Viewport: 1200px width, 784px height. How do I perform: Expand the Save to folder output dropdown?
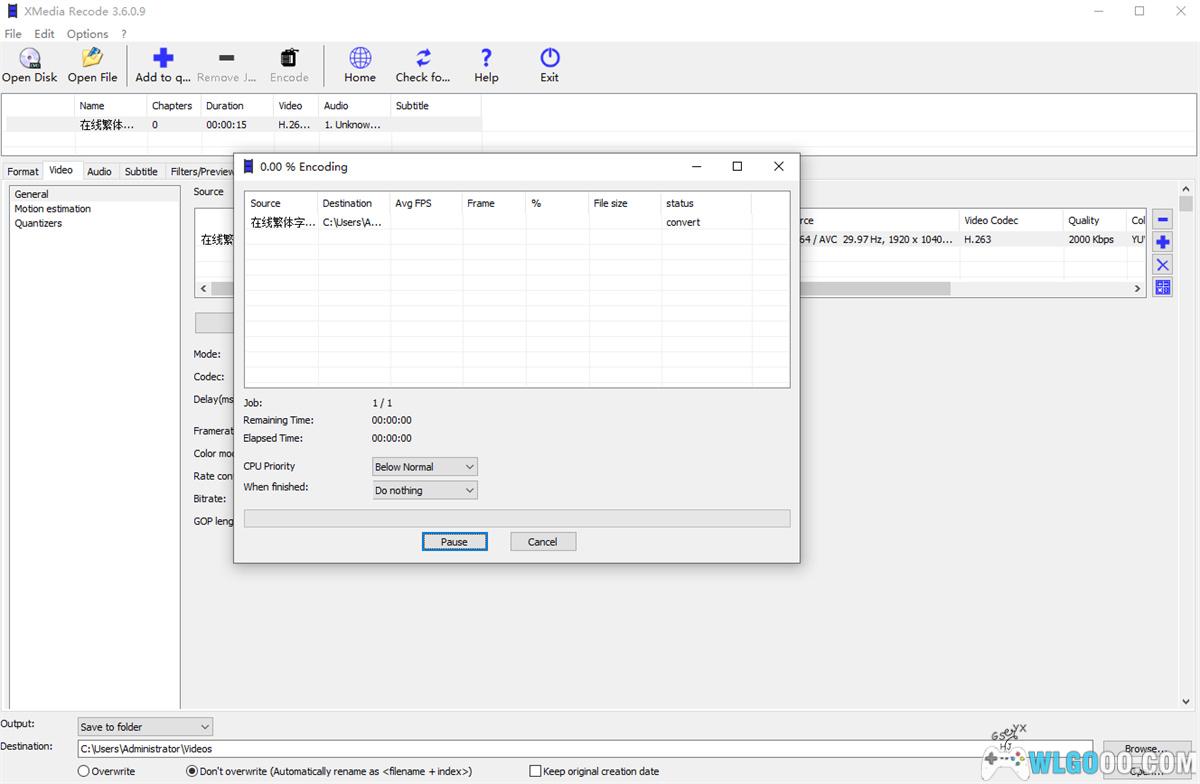point(145,727)
